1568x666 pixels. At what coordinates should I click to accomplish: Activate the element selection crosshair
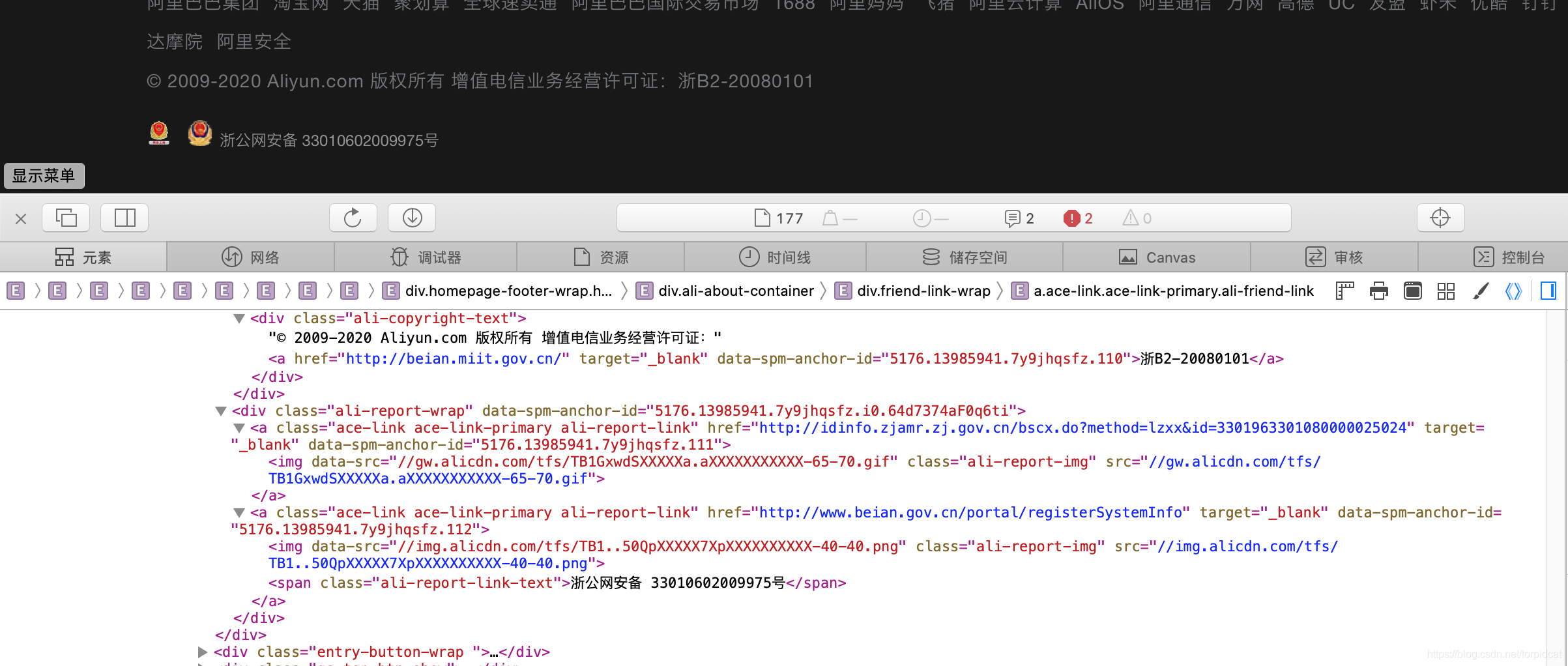1440,218
